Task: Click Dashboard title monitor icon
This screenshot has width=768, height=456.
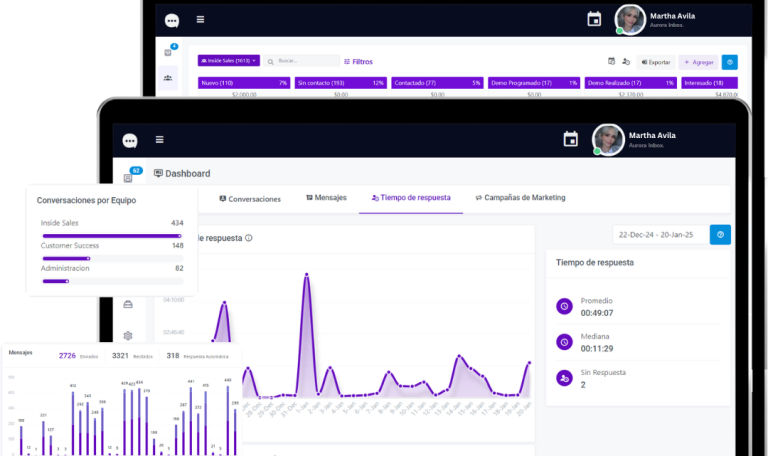Action: pyautogui.click(x=158, y=173)
